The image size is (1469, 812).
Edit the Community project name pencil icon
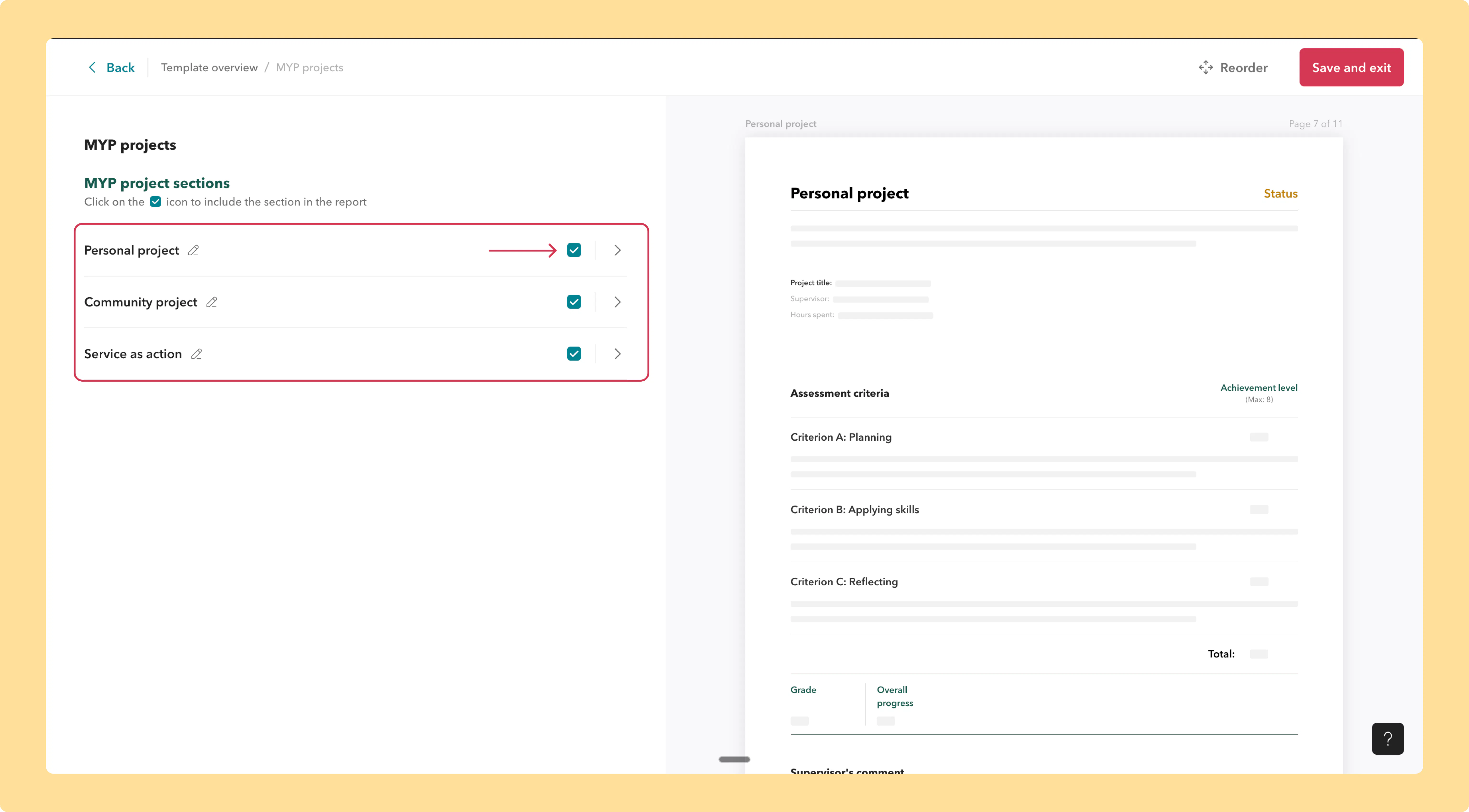coord(212,302)
